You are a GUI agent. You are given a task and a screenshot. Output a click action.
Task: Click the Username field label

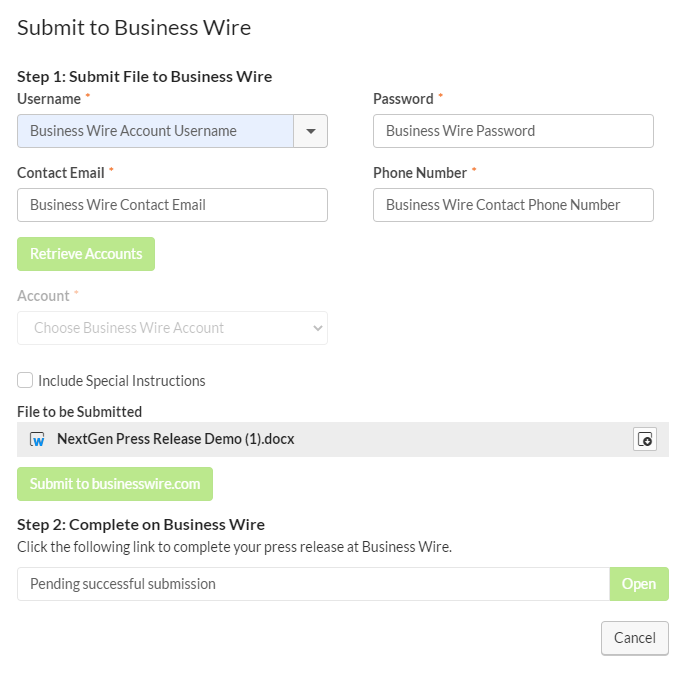[x=49, y=99]
